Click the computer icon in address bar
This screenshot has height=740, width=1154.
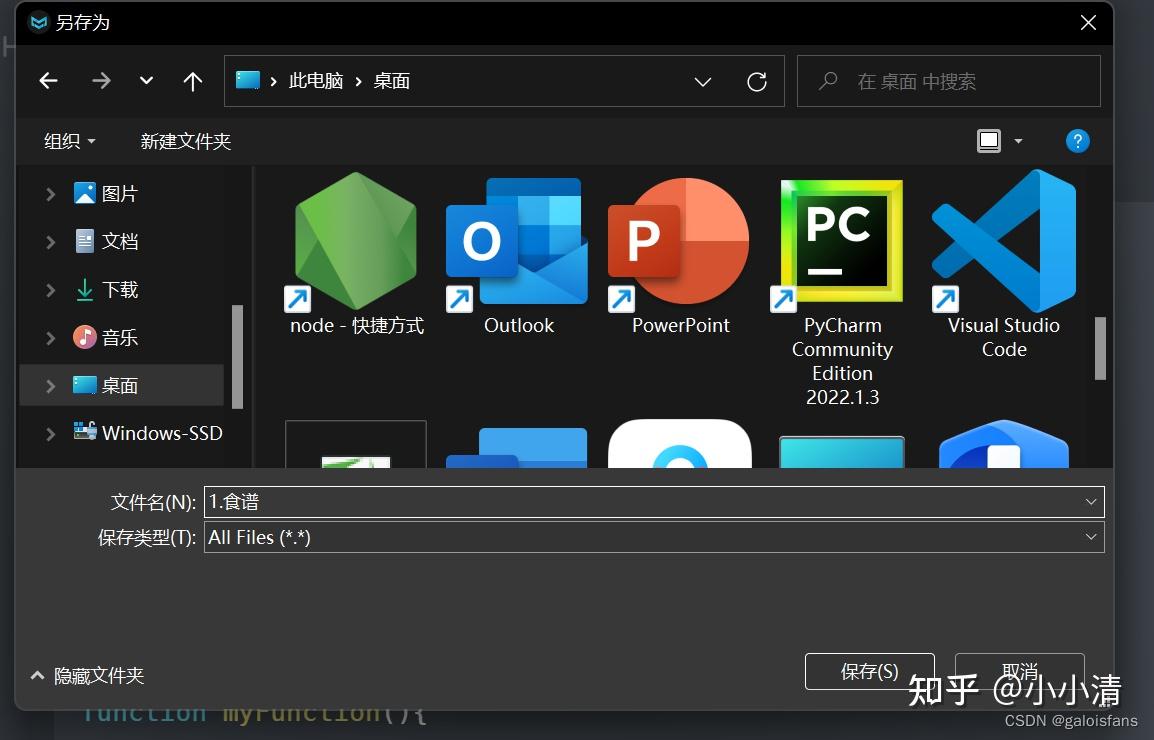(247, 80)
